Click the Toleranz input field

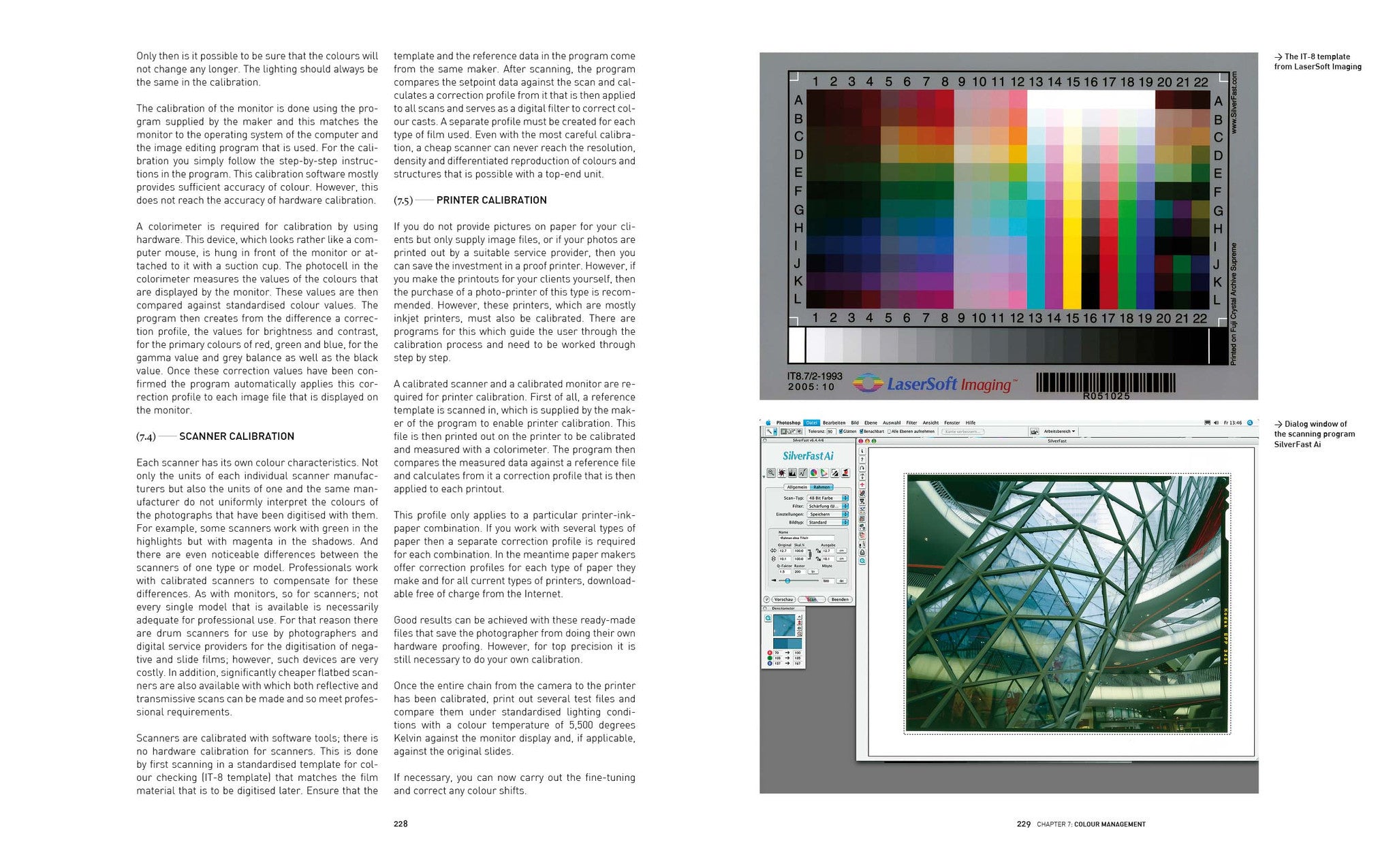(831, 432)
